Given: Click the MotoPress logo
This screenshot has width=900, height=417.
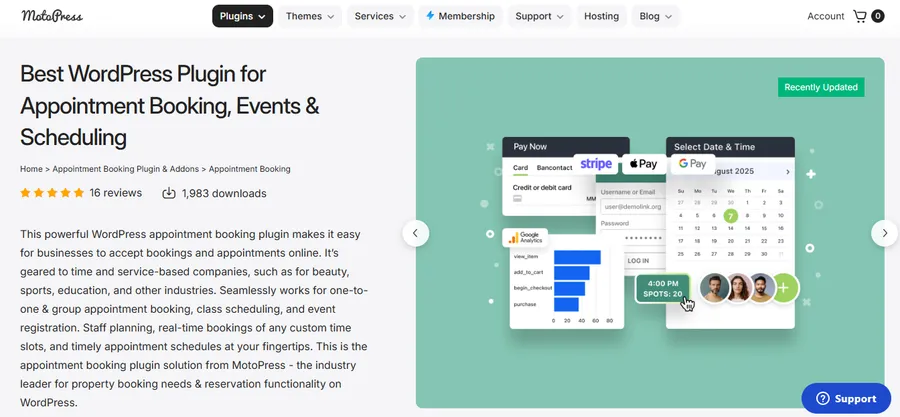Looking at the screenshot, I should tap(52, 16).
